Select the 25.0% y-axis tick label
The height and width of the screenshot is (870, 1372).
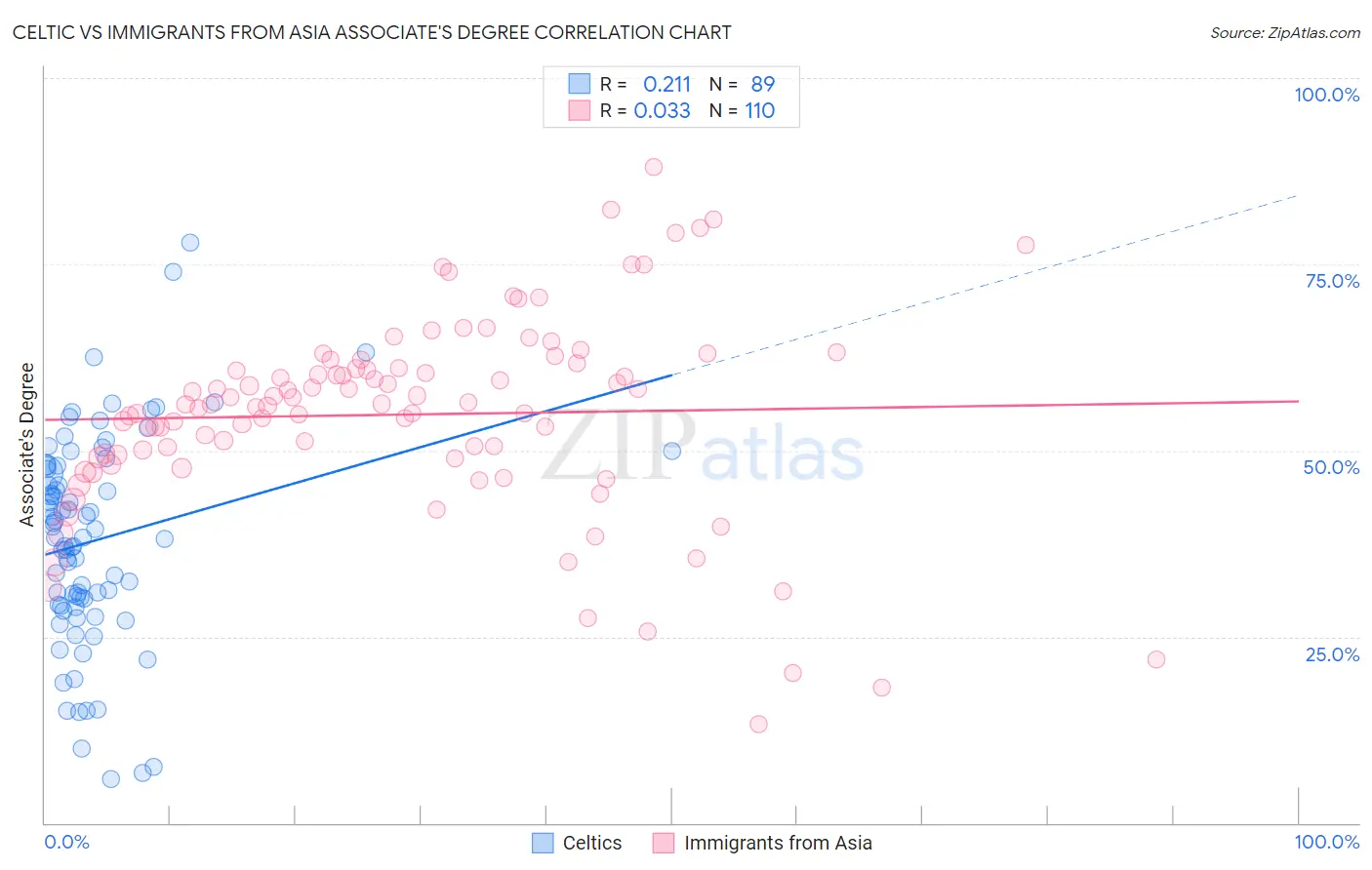coord(1332,654)
